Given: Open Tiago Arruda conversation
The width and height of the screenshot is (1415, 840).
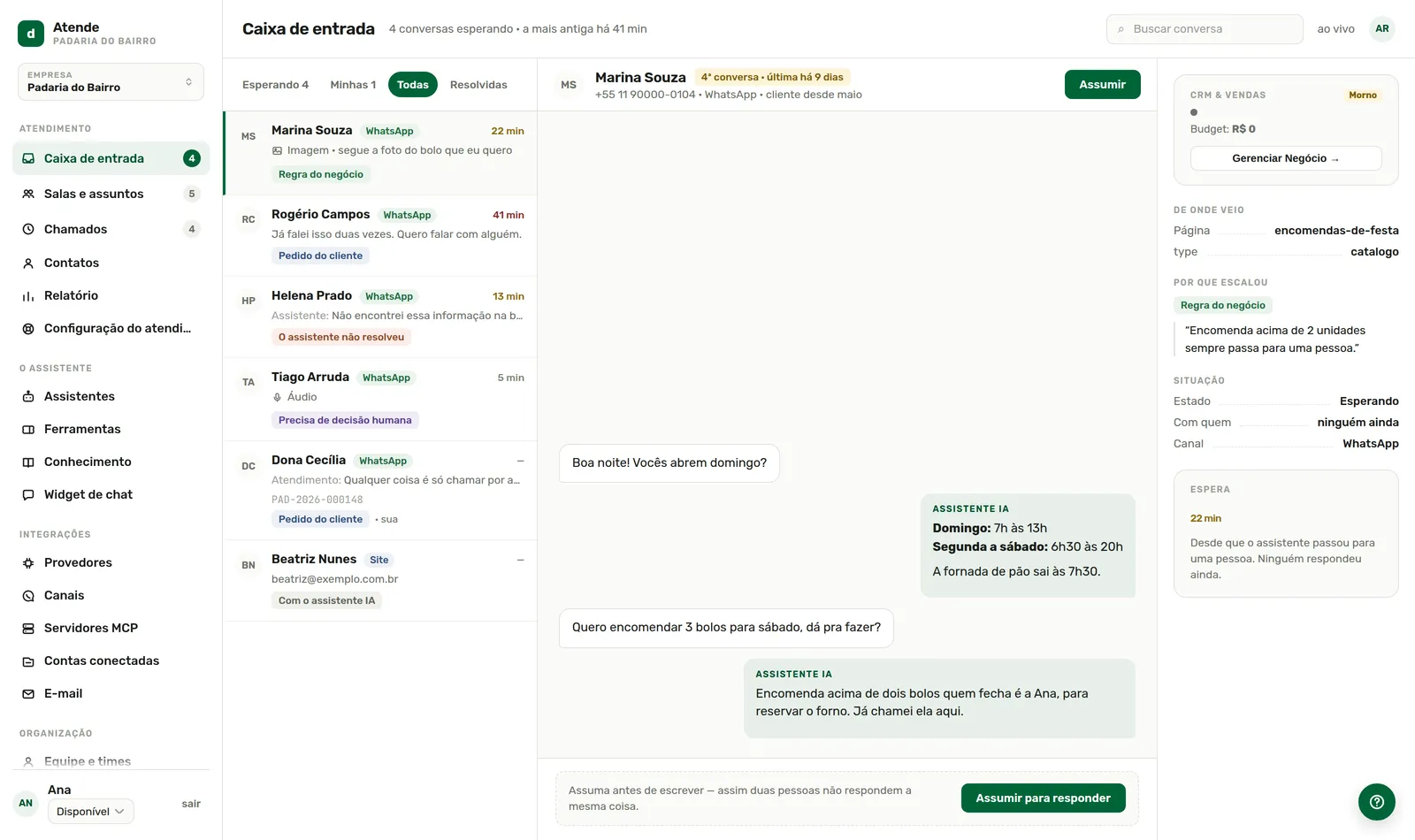Looking at the screenshot, I should coord(380,399).
